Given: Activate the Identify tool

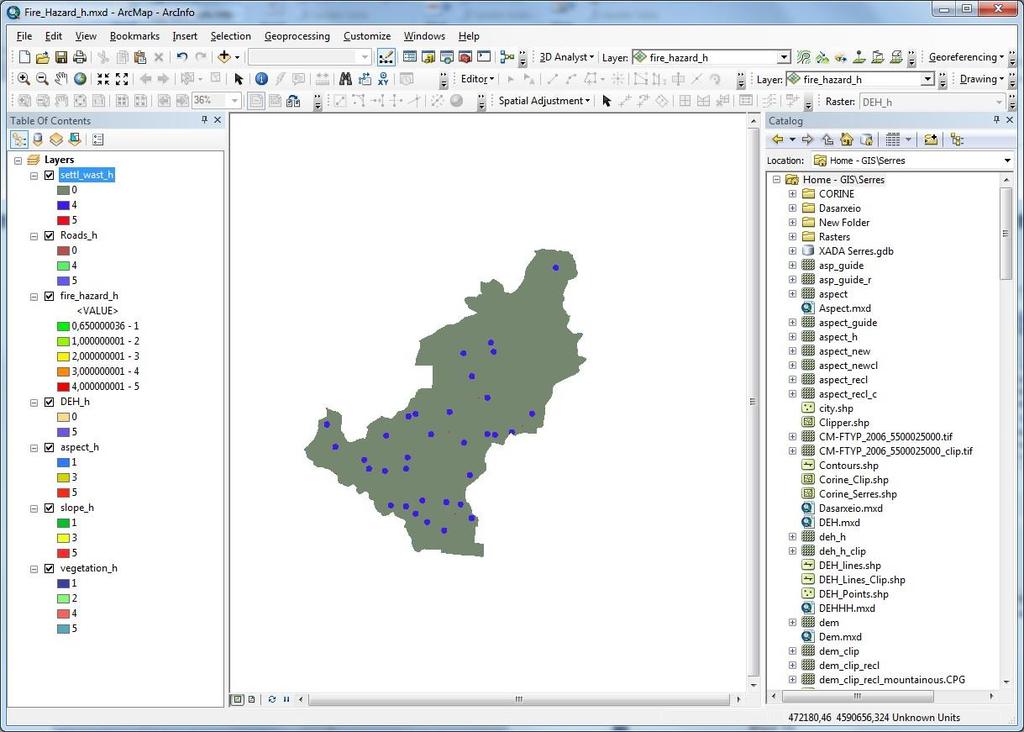Looking at the screenshot, I should (261, 79).
